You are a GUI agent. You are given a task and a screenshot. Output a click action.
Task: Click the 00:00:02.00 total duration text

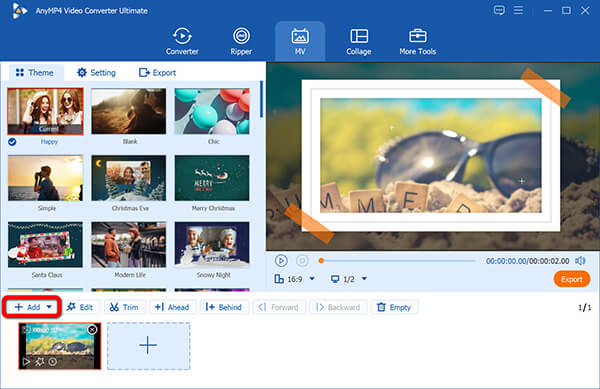click(x=549, y=261)
